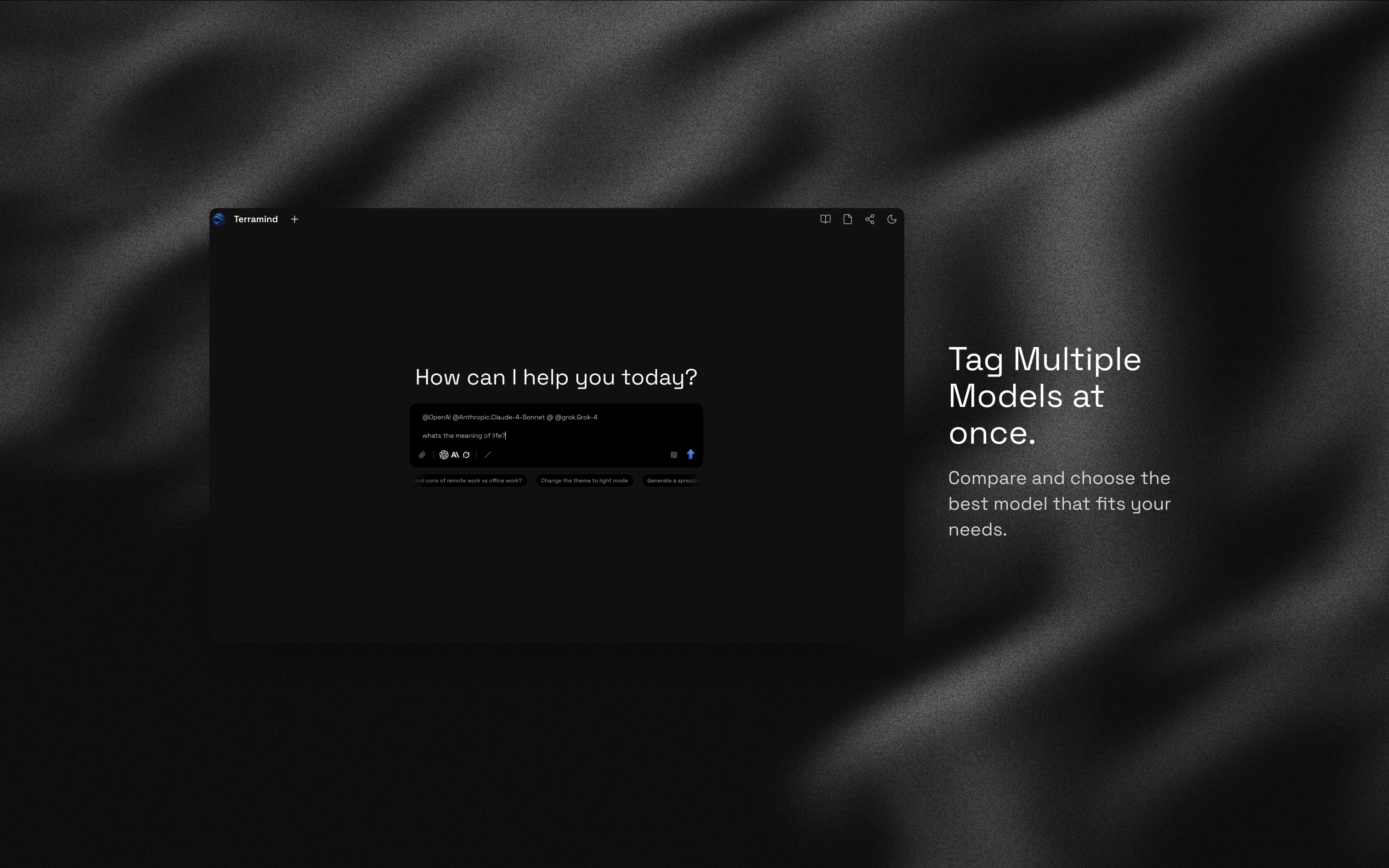Open the book library icon
This screenshot has width=1389, height=868.
(x=825, y=220)
